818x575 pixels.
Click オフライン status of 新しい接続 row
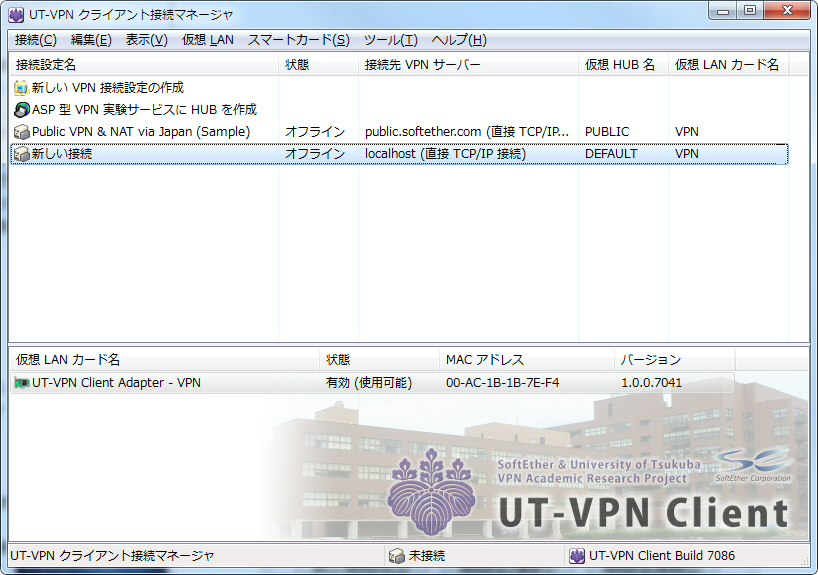315,154
